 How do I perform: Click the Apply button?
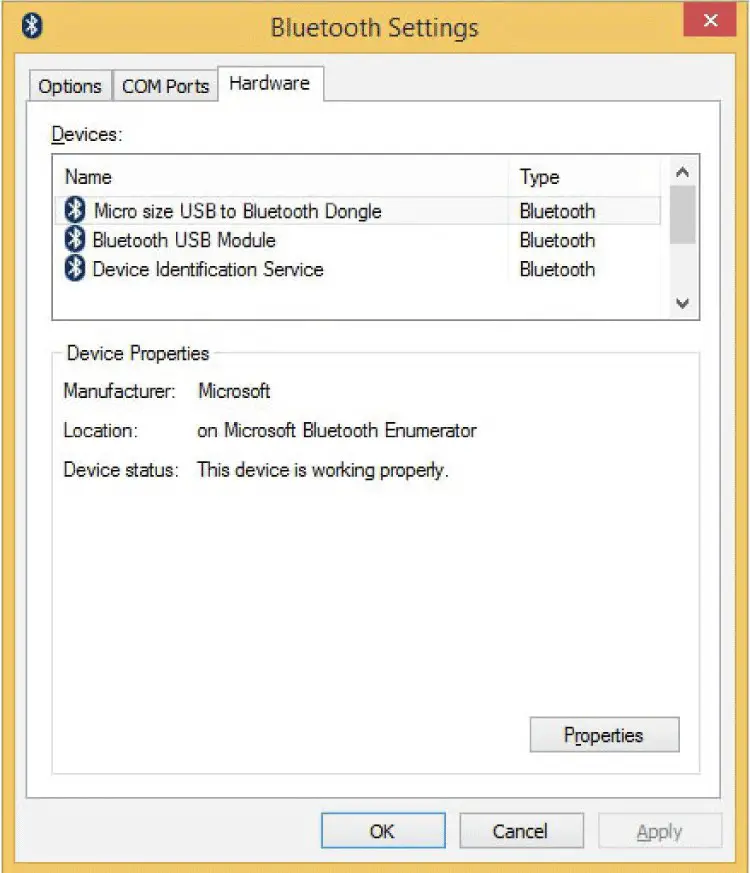pos(659,831)
